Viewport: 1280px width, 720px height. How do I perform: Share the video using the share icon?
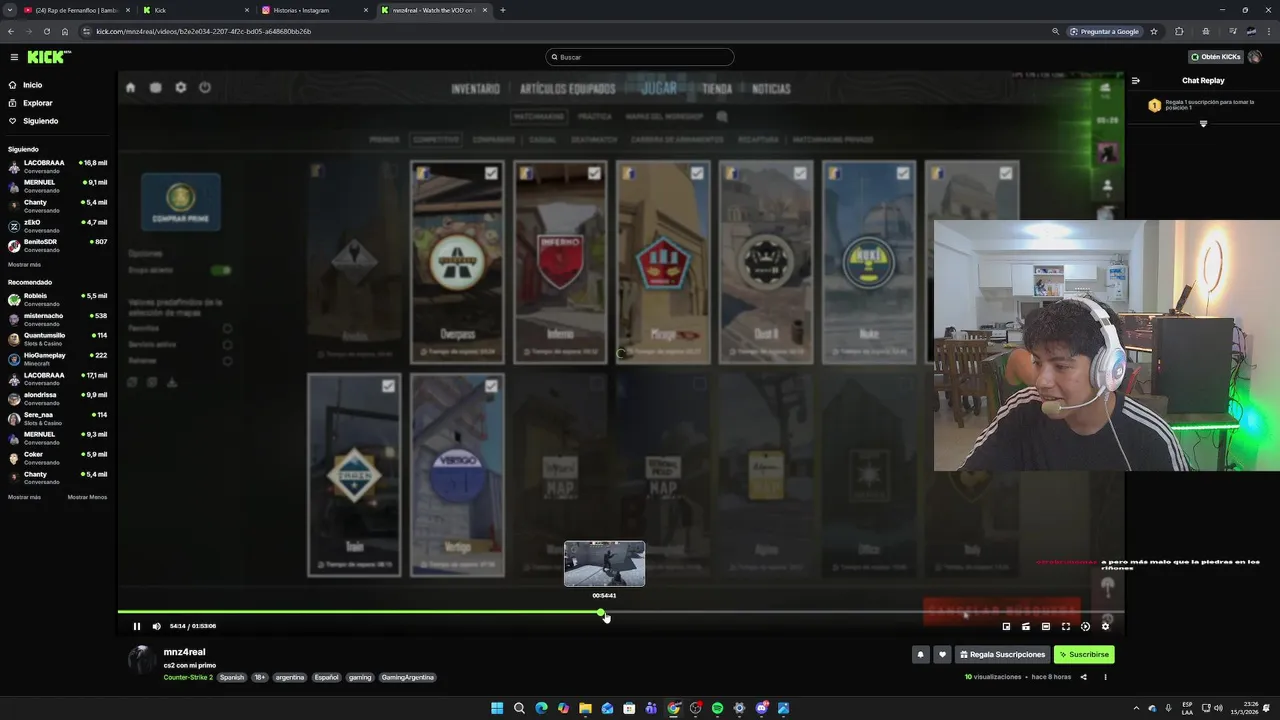(x=1083, y=677)
